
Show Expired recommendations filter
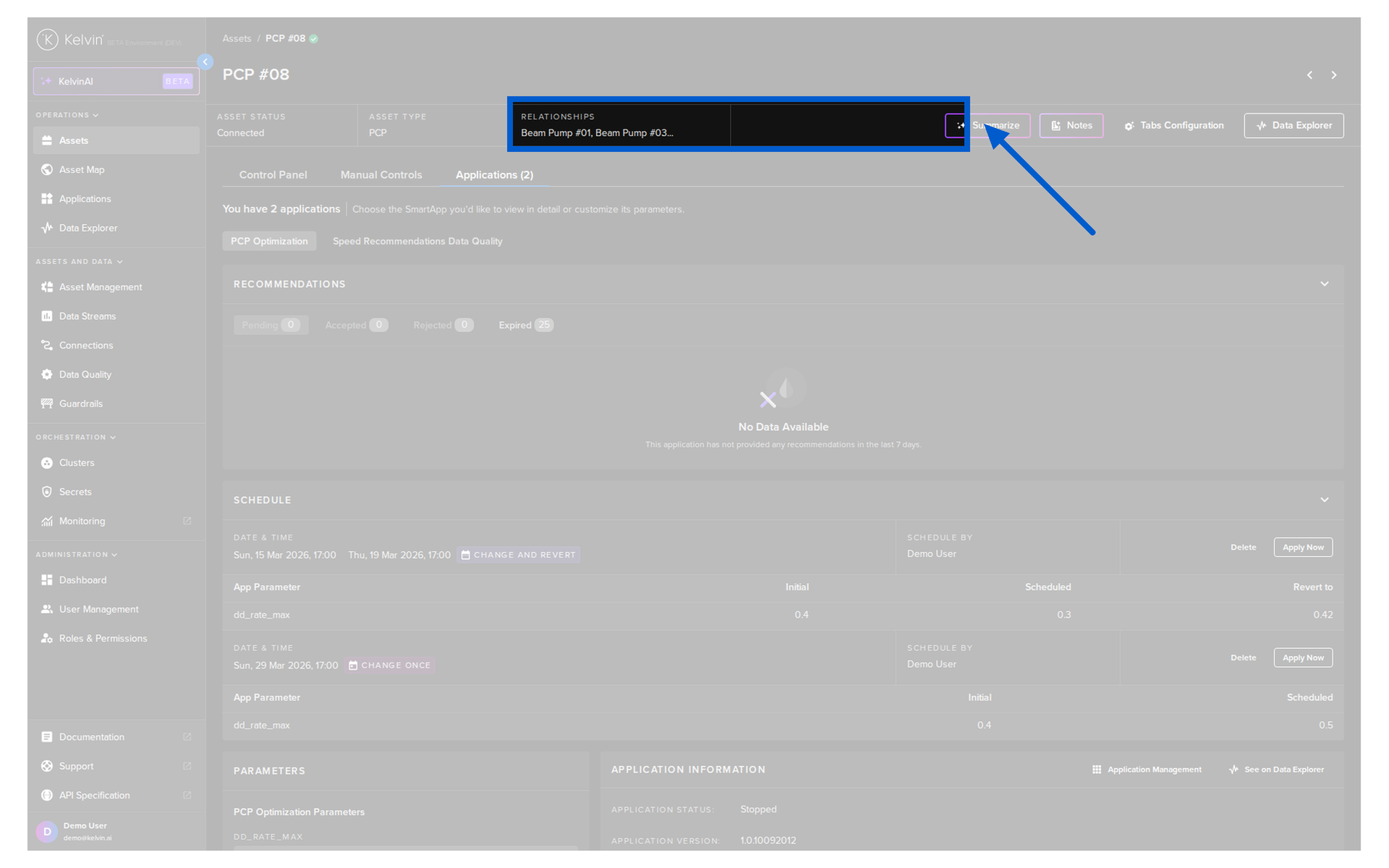pos(525,325)
